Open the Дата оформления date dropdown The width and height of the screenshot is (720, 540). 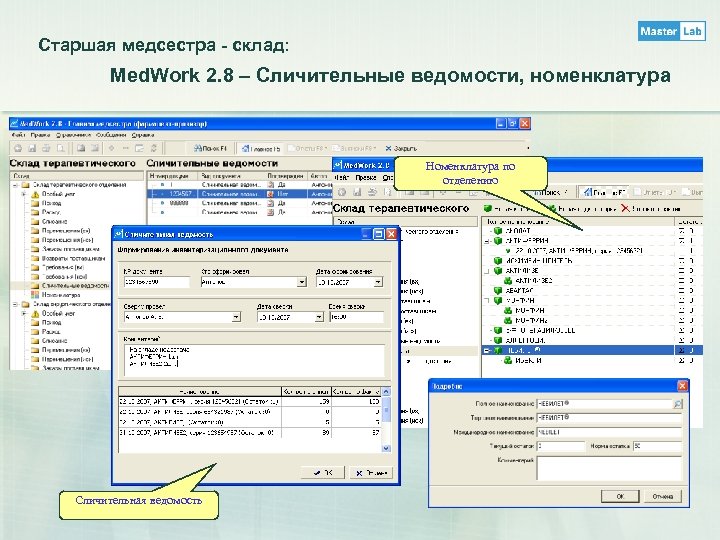[378, 282]
